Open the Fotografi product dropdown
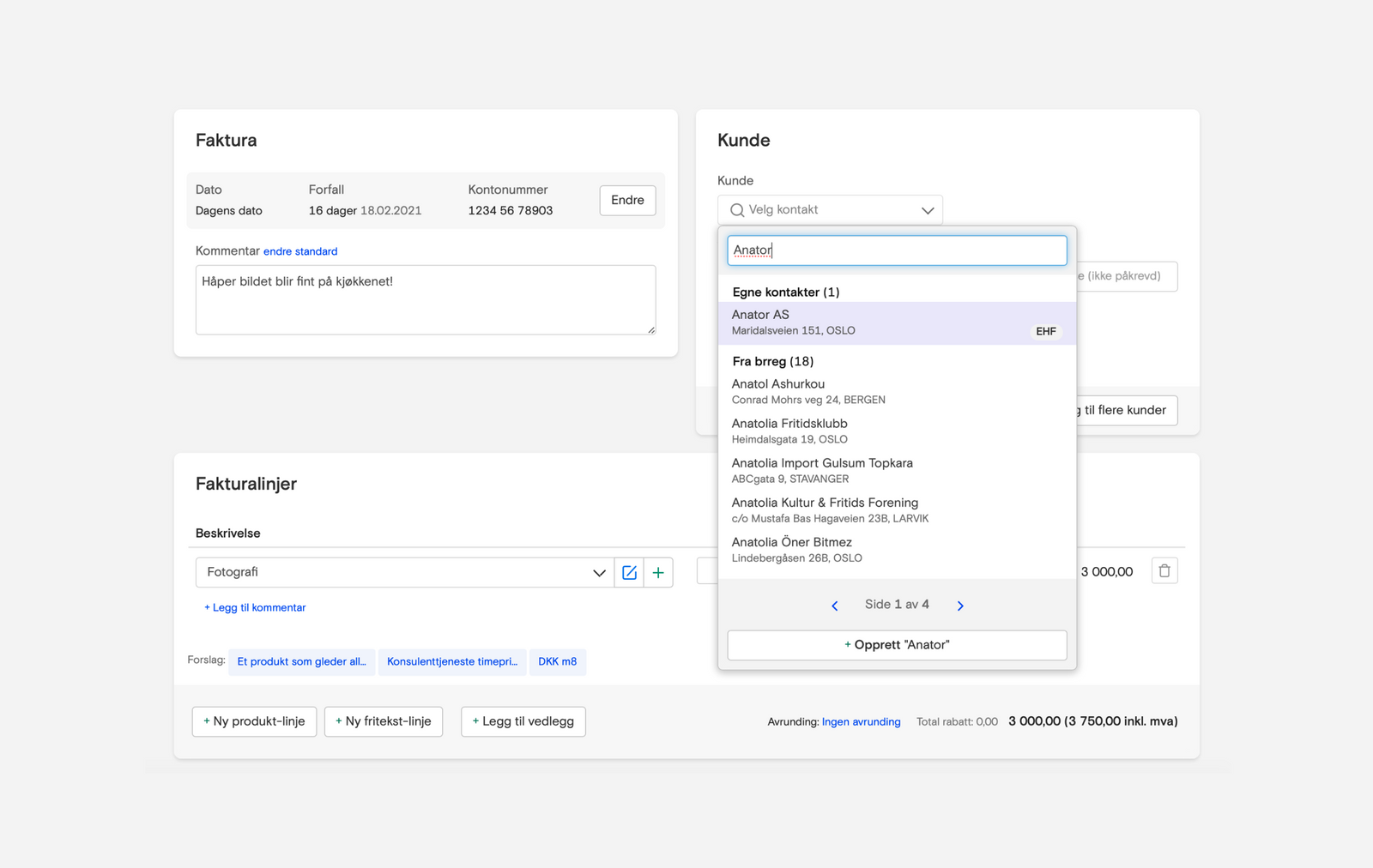The image size is (1373, 868). [599, 573]
